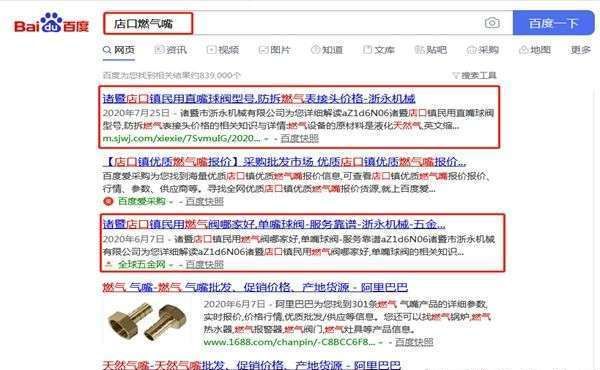600x370 pixels.
Task: Open www.1688.com/chanpin result URL
Action: pos(289,342)
